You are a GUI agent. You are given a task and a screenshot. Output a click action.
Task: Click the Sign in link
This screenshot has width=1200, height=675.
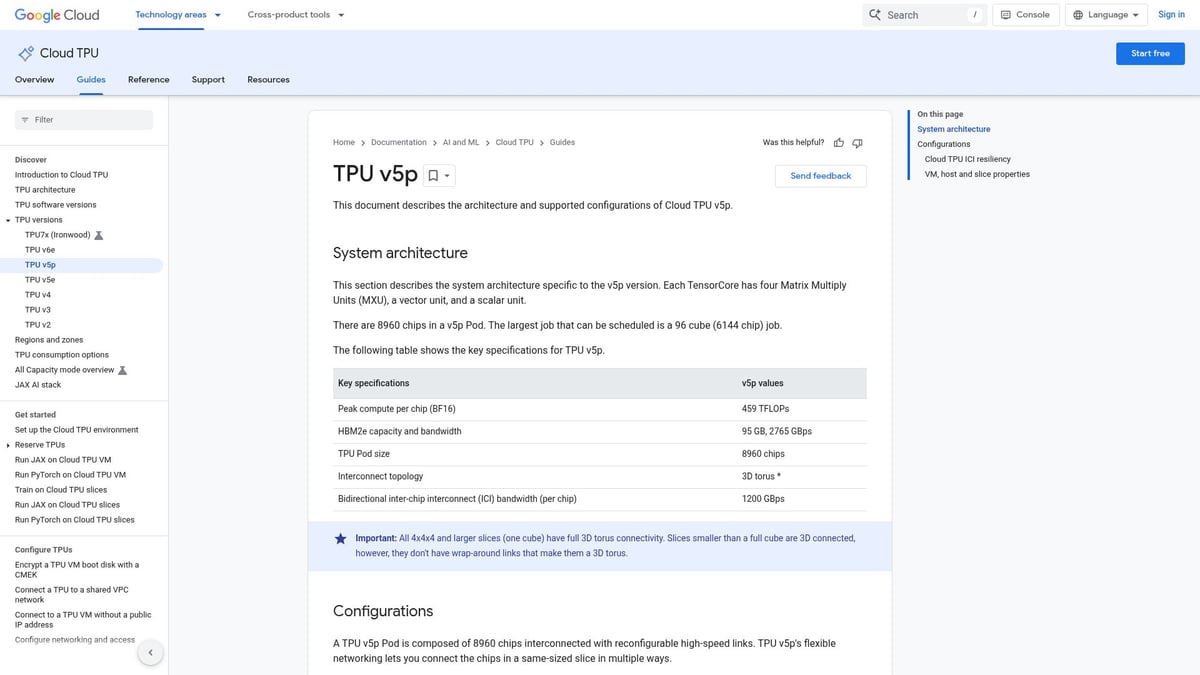[1171, 15]
